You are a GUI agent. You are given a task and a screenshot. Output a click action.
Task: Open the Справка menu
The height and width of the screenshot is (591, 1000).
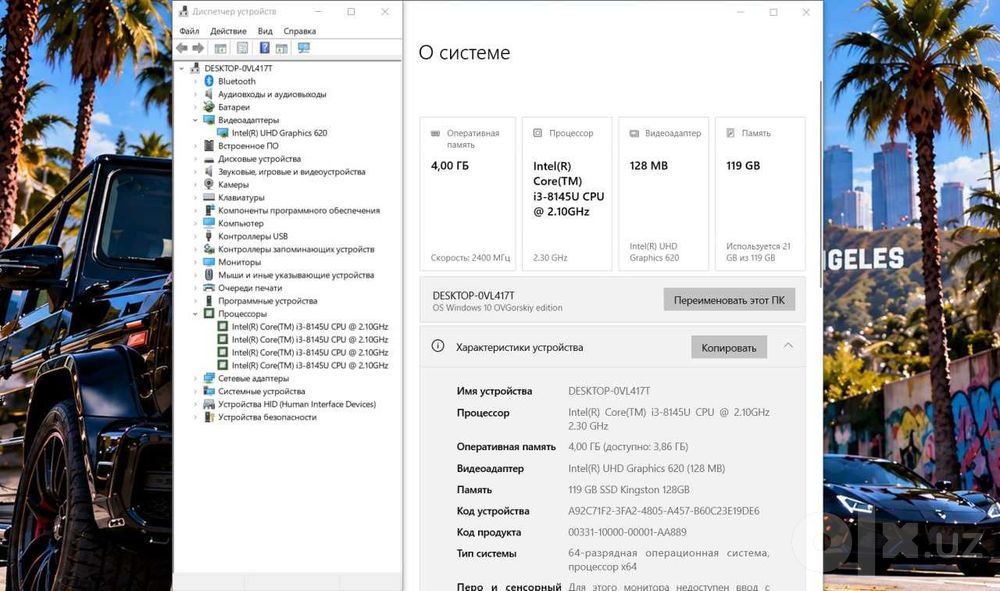(x=300, y=31)
